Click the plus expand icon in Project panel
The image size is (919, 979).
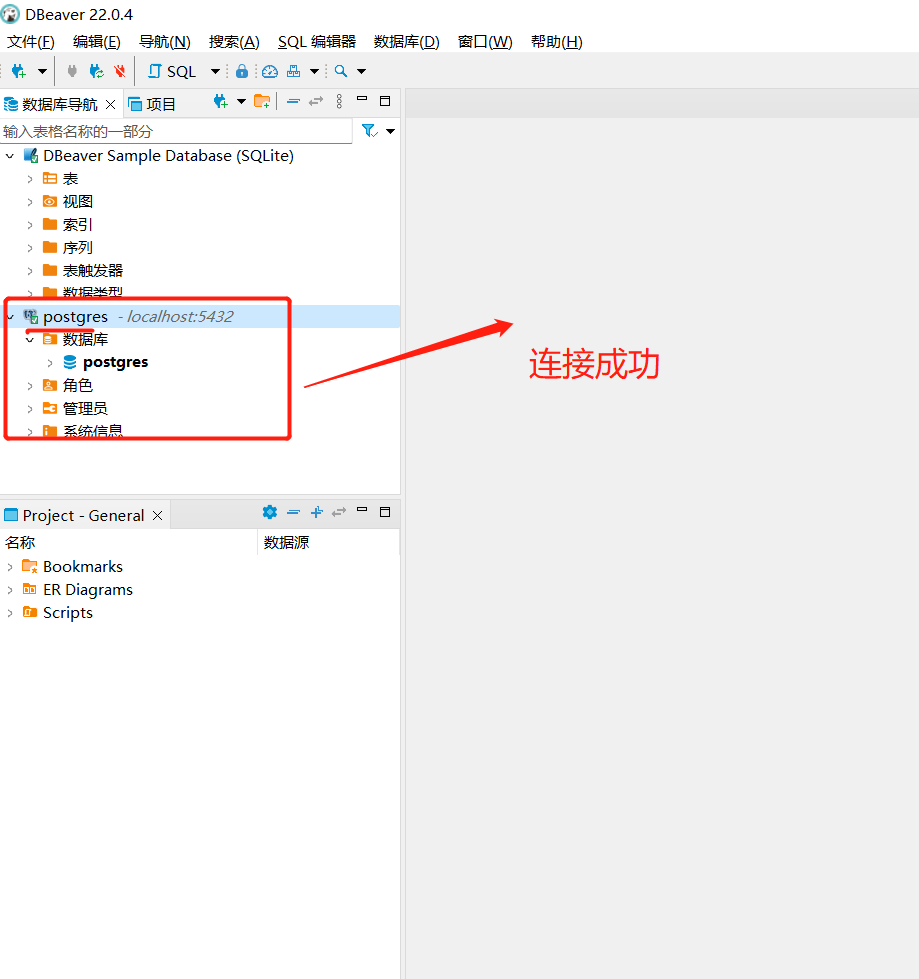317,512
